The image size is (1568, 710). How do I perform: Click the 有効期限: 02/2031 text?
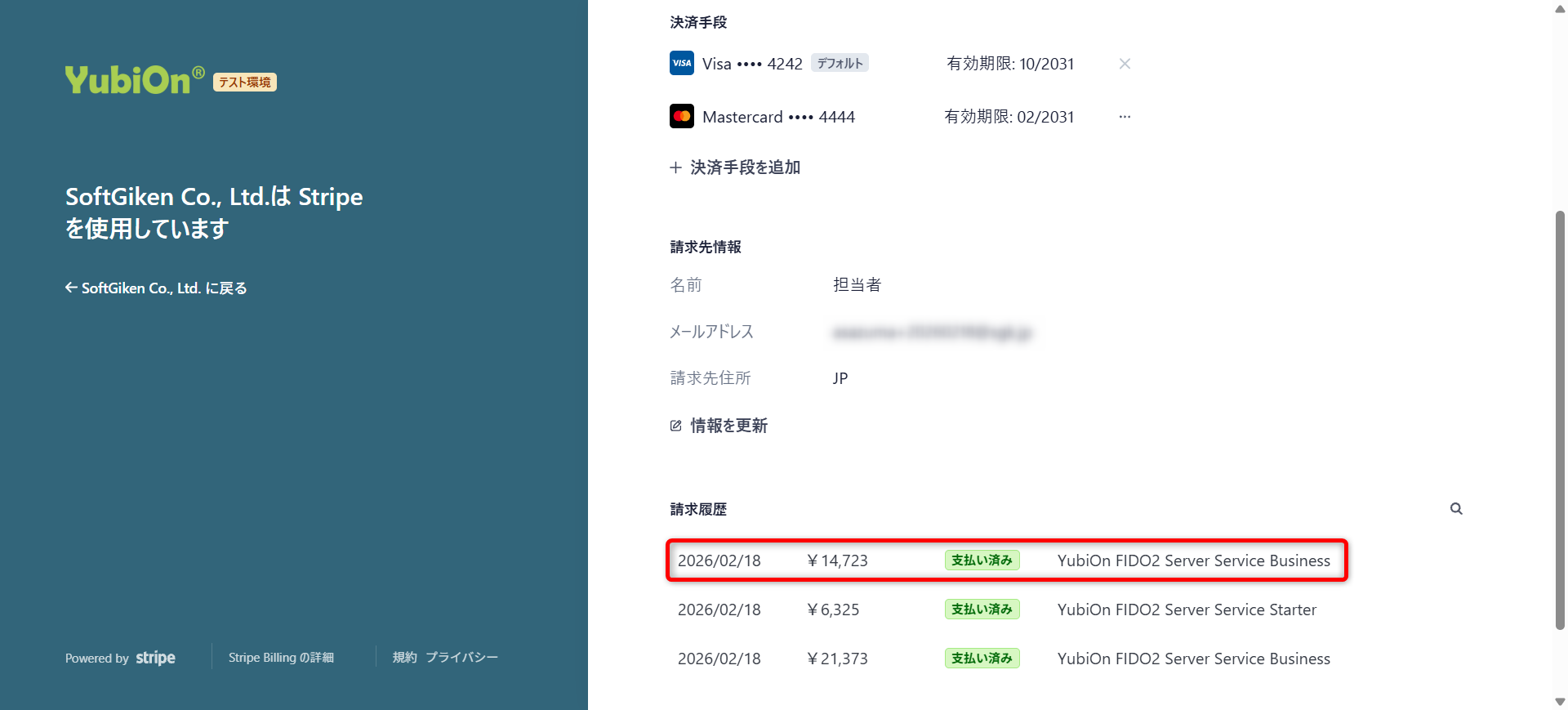tap(1009, 117)
